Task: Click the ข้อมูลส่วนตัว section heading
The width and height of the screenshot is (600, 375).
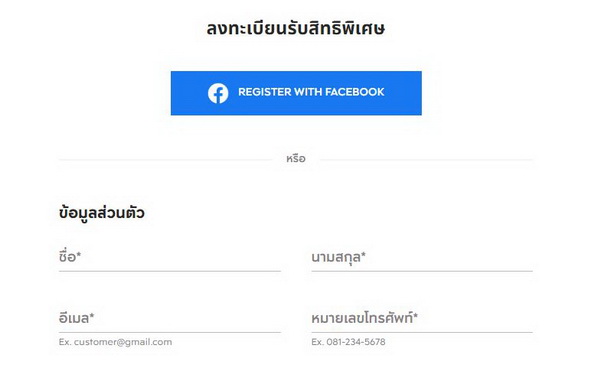Action: coord(102,213)
